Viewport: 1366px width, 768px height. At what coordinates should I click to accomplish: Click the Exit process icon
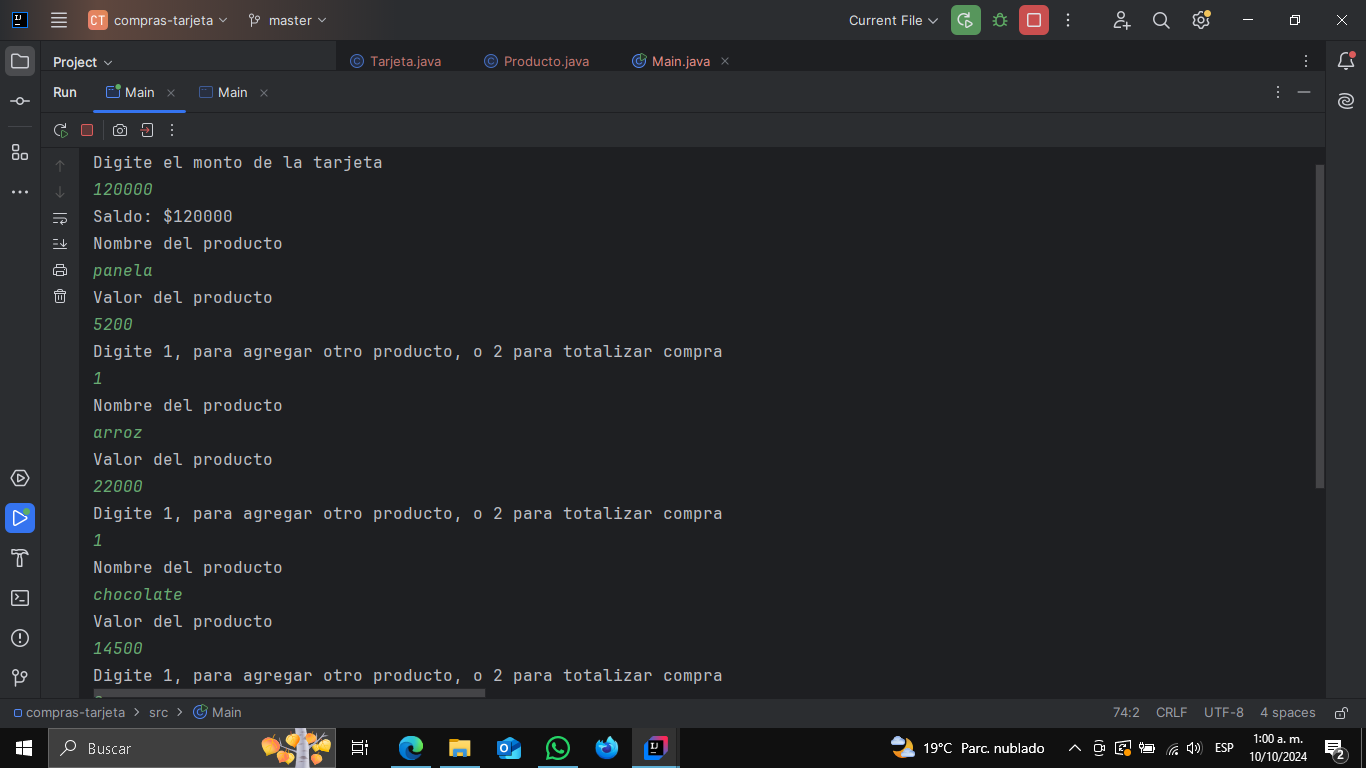click(147, 130)
